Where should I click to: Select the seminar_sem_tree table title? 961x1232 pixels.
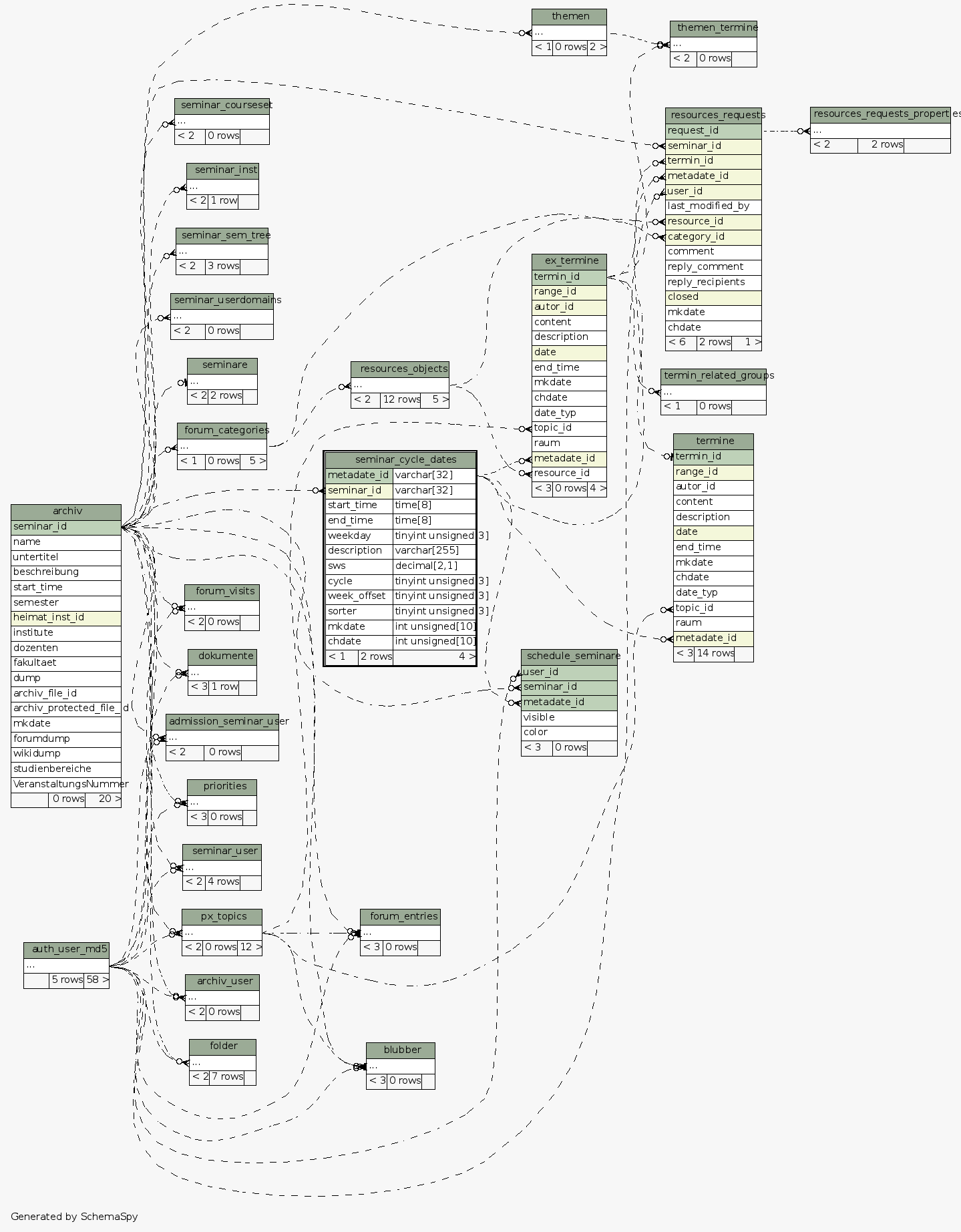click(222, 236)
